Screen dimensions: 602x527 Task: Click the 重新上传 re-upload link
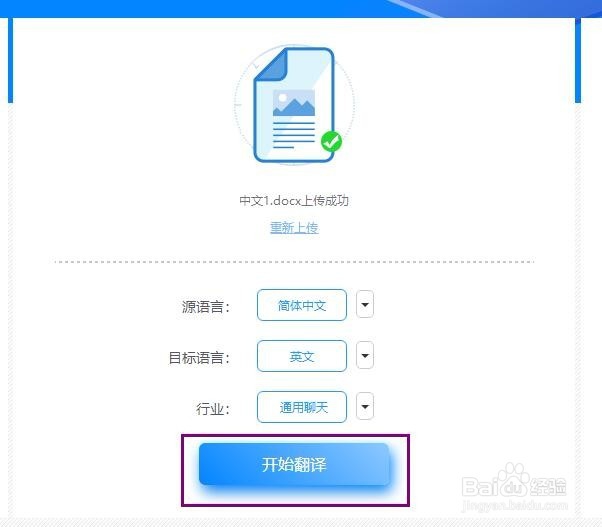click(x=294, y=228)
